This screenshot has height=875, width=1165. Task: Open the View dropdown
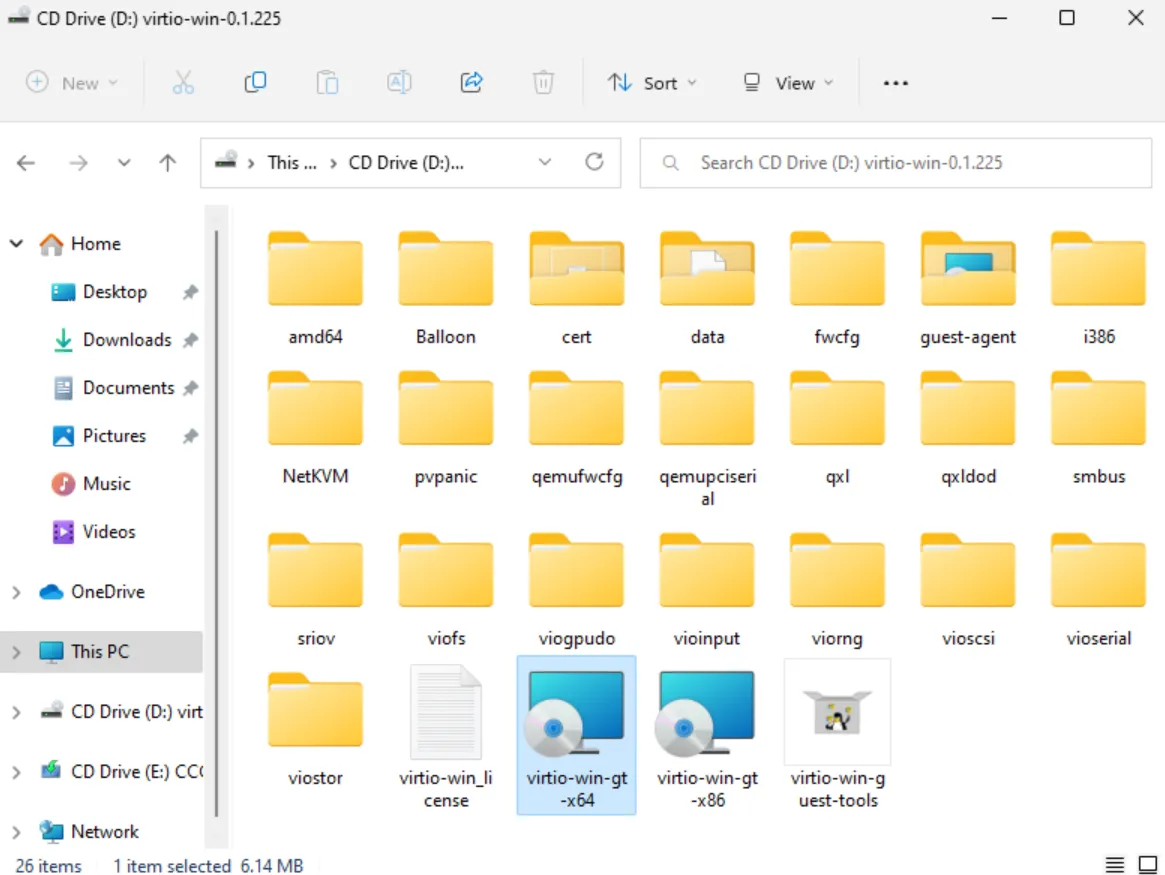click(789, 83)
